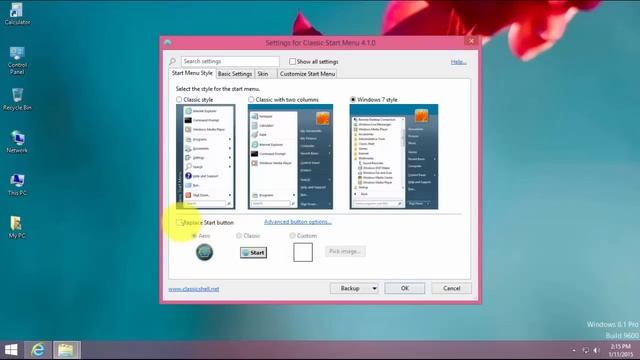Open the Backup dropdown button
The image size is (640, 360).
click(x=354, y=289)
